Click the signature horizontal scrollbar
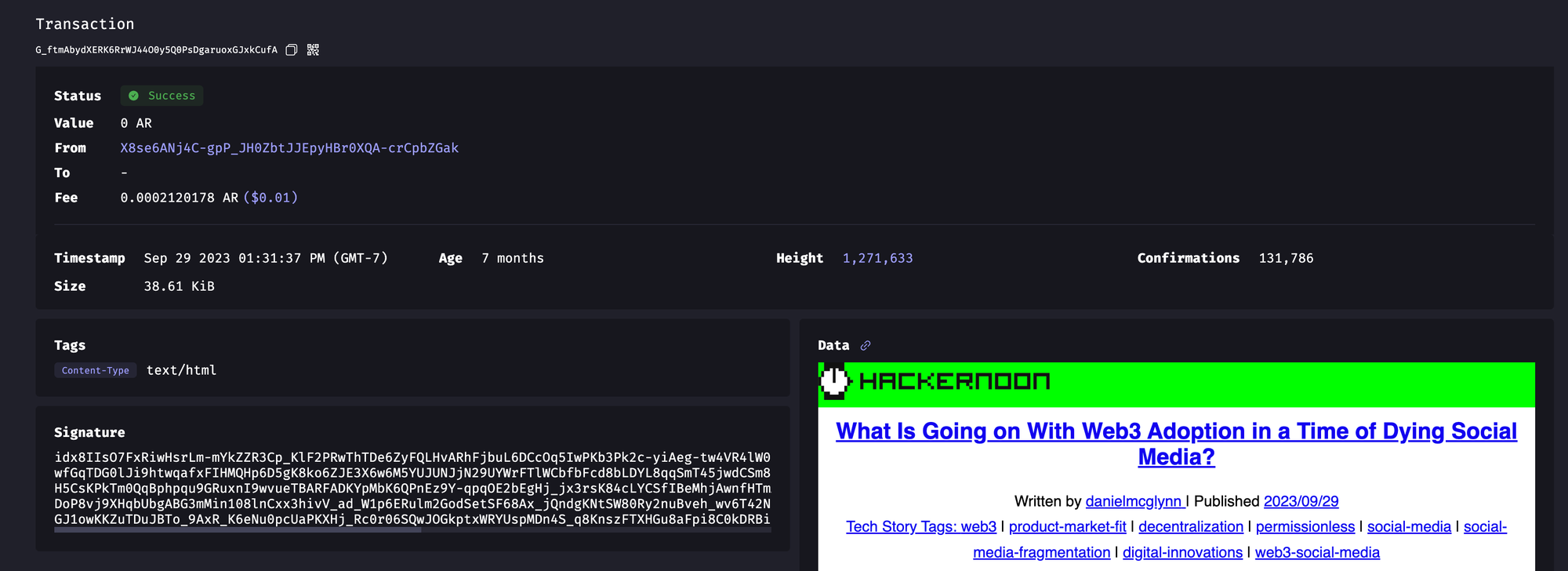The width and height of the screenshot is (1568, 571). point(238,531)
